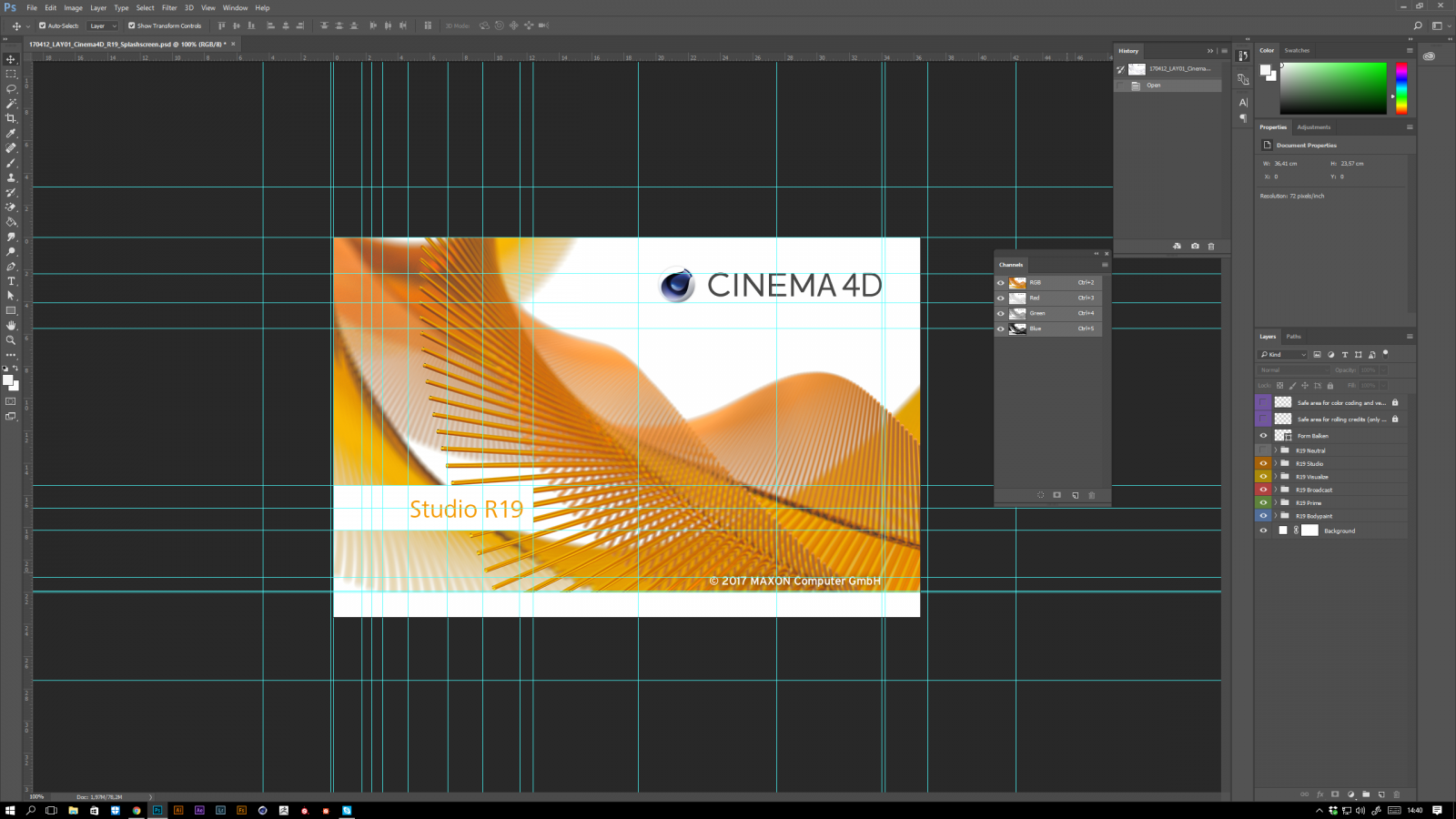The height and width of the screenshot is (819, 1456).
Task: Delete current state via History trash icon
Action: coord(1211,246)
